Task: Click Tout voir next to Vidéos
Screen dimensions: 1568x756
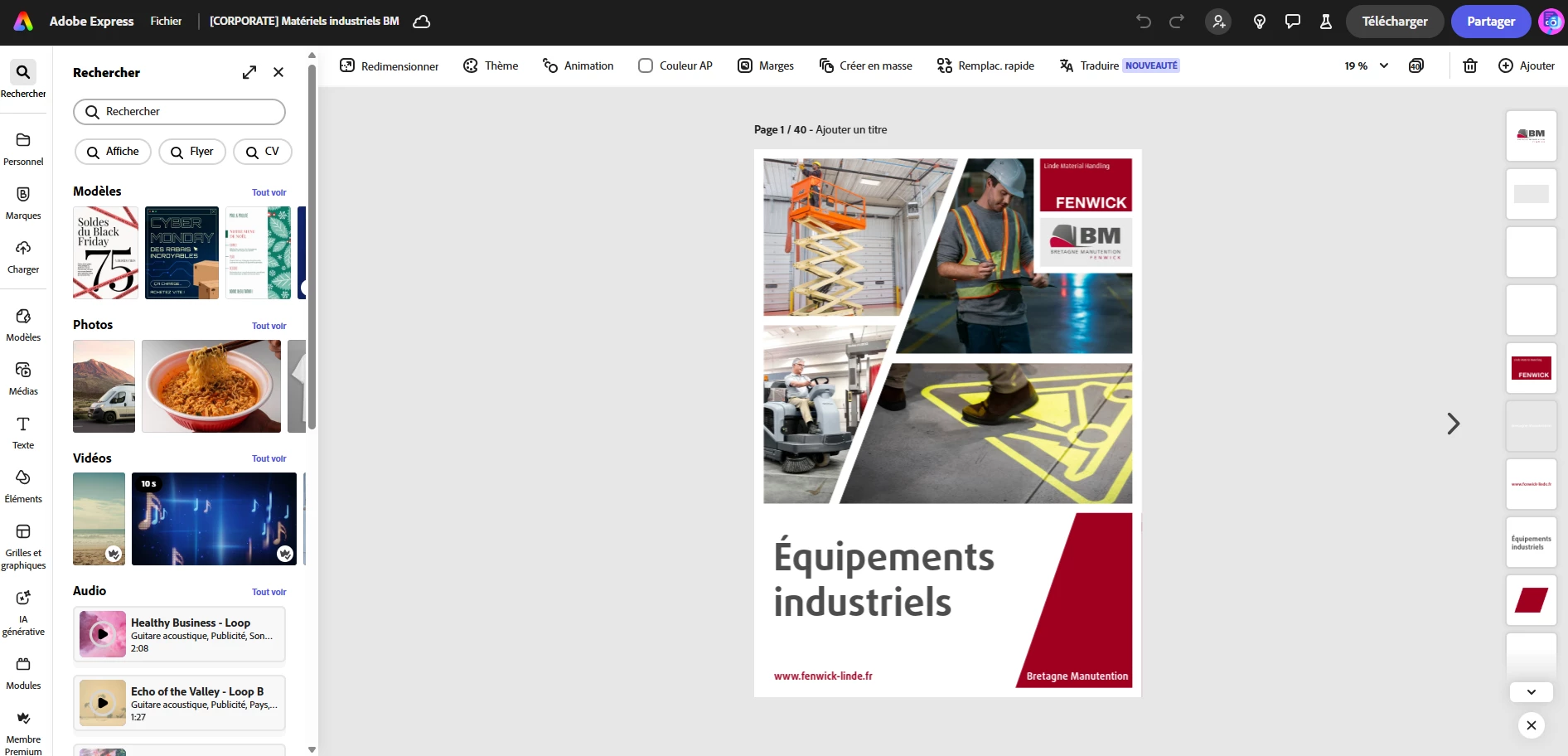Action: [x=269, y=458]
